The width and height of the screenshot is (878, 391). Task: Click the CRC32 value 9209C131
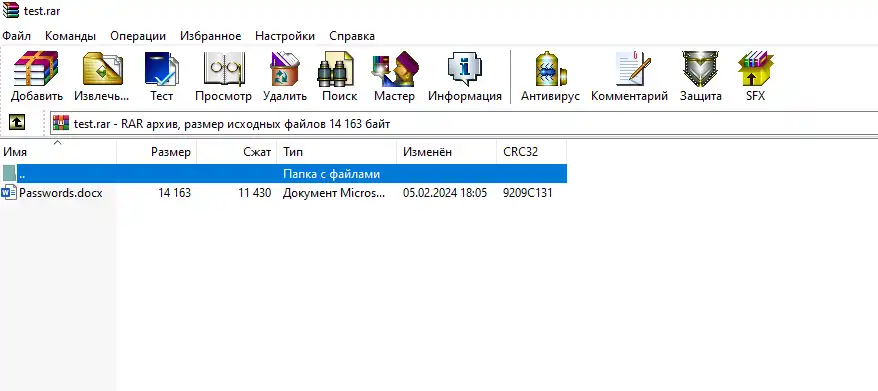click(527, 193)
